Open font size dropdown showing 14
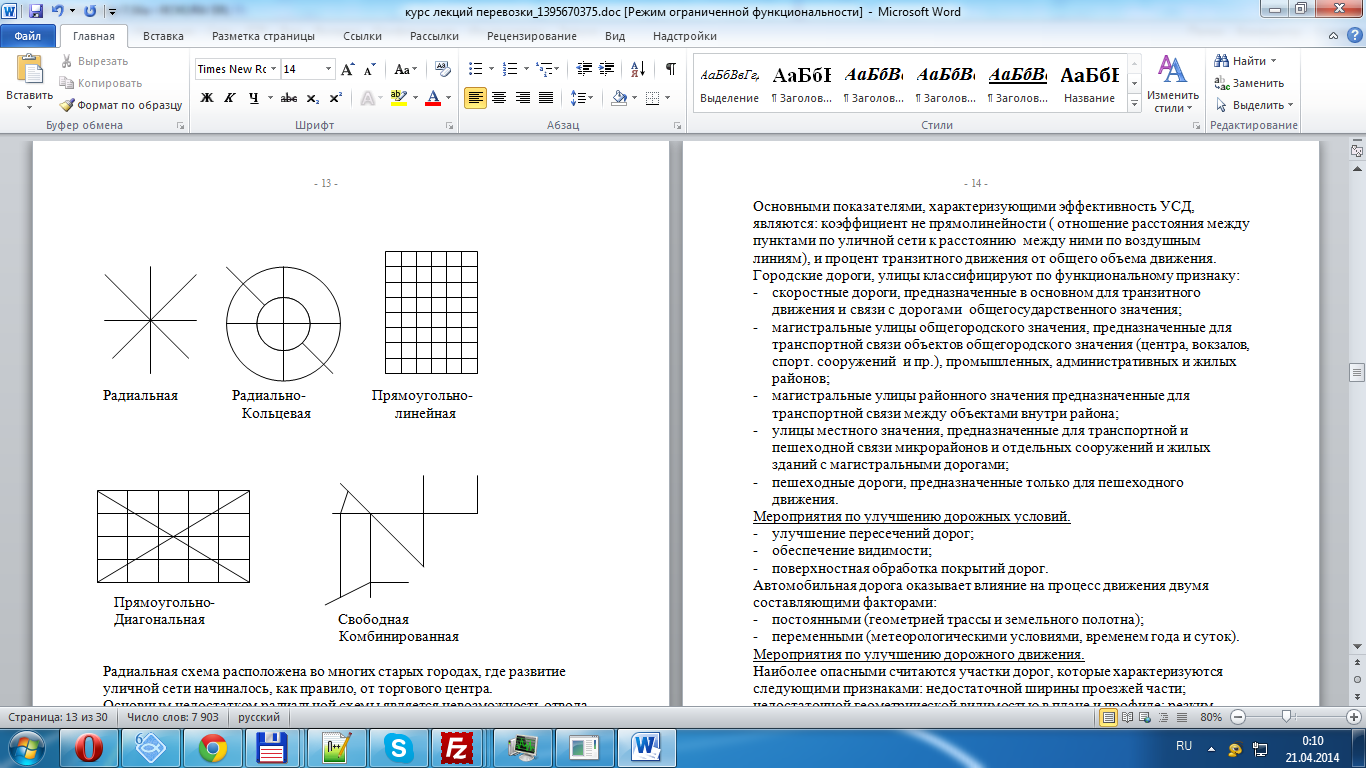 (x=328, y=69)
